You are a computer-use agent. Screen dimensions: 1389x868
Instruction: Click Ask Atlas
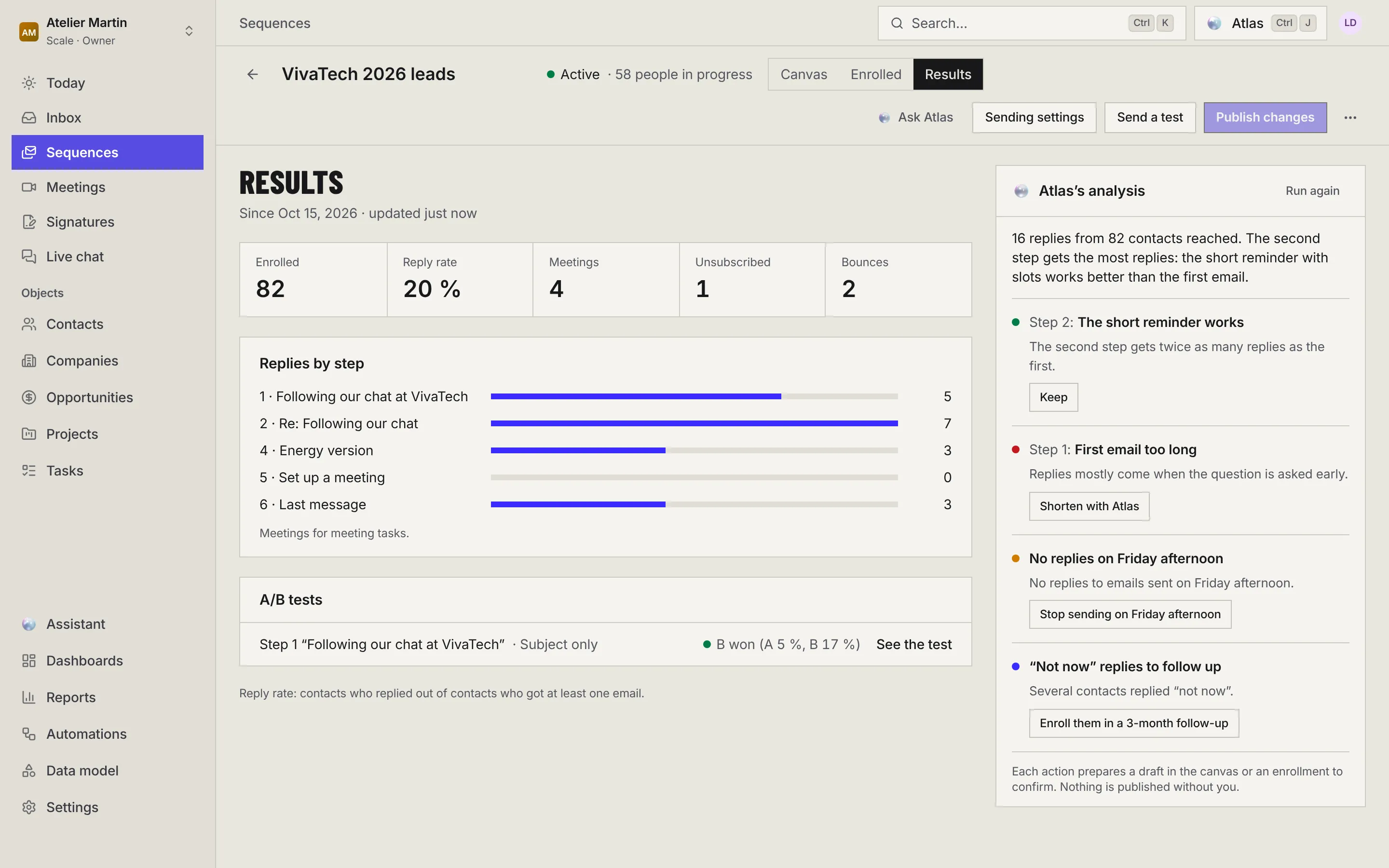tap(916, 118)
